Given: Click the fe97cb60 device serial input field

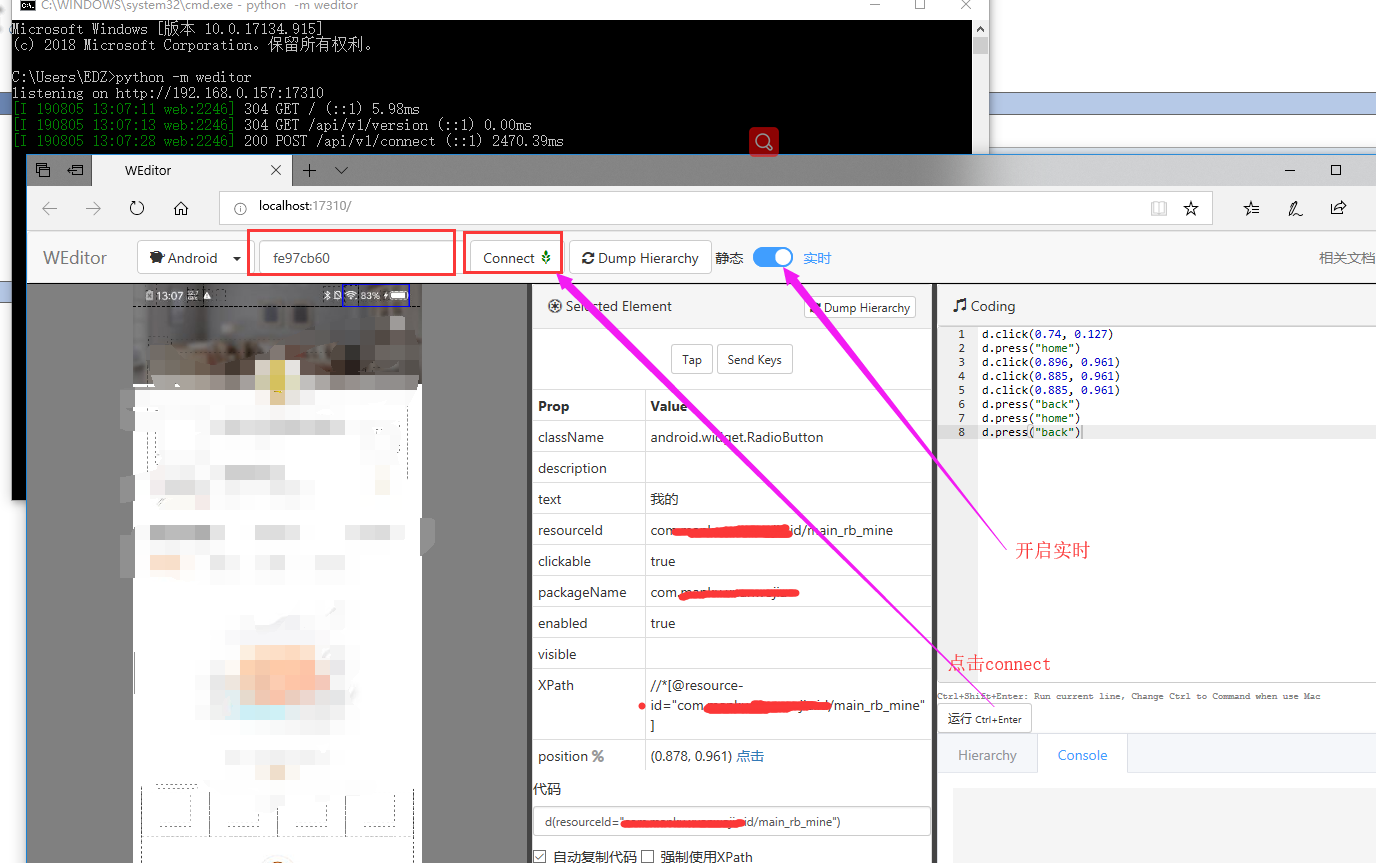Looking at the screenshot, I should tap(352, 253).
